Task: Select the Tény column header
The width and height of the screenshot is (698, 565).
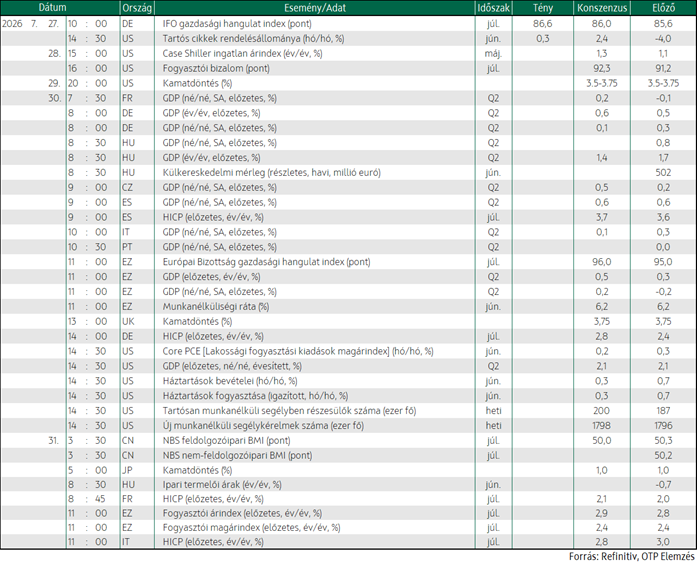Action: tap(543, 8)
